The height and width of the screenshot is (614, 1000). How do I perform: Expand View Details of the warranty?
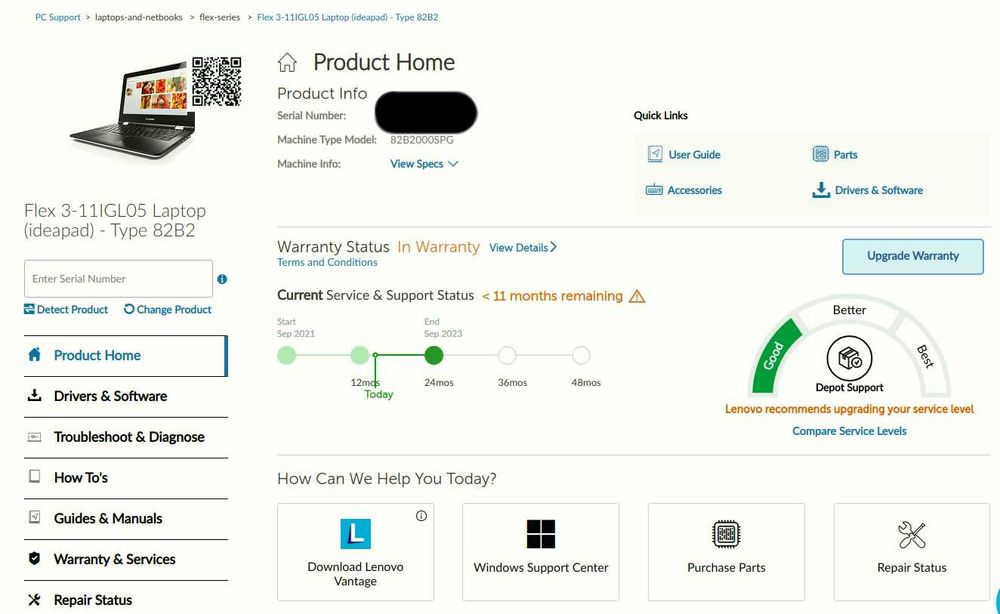(x=523, y=247)
